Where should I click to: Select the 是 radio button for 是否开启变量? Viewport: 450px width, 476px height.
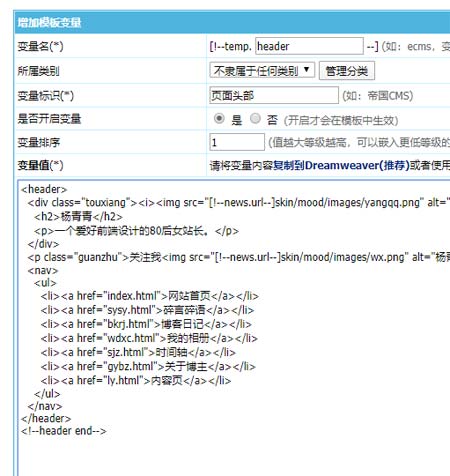click(x=219, y=119)
